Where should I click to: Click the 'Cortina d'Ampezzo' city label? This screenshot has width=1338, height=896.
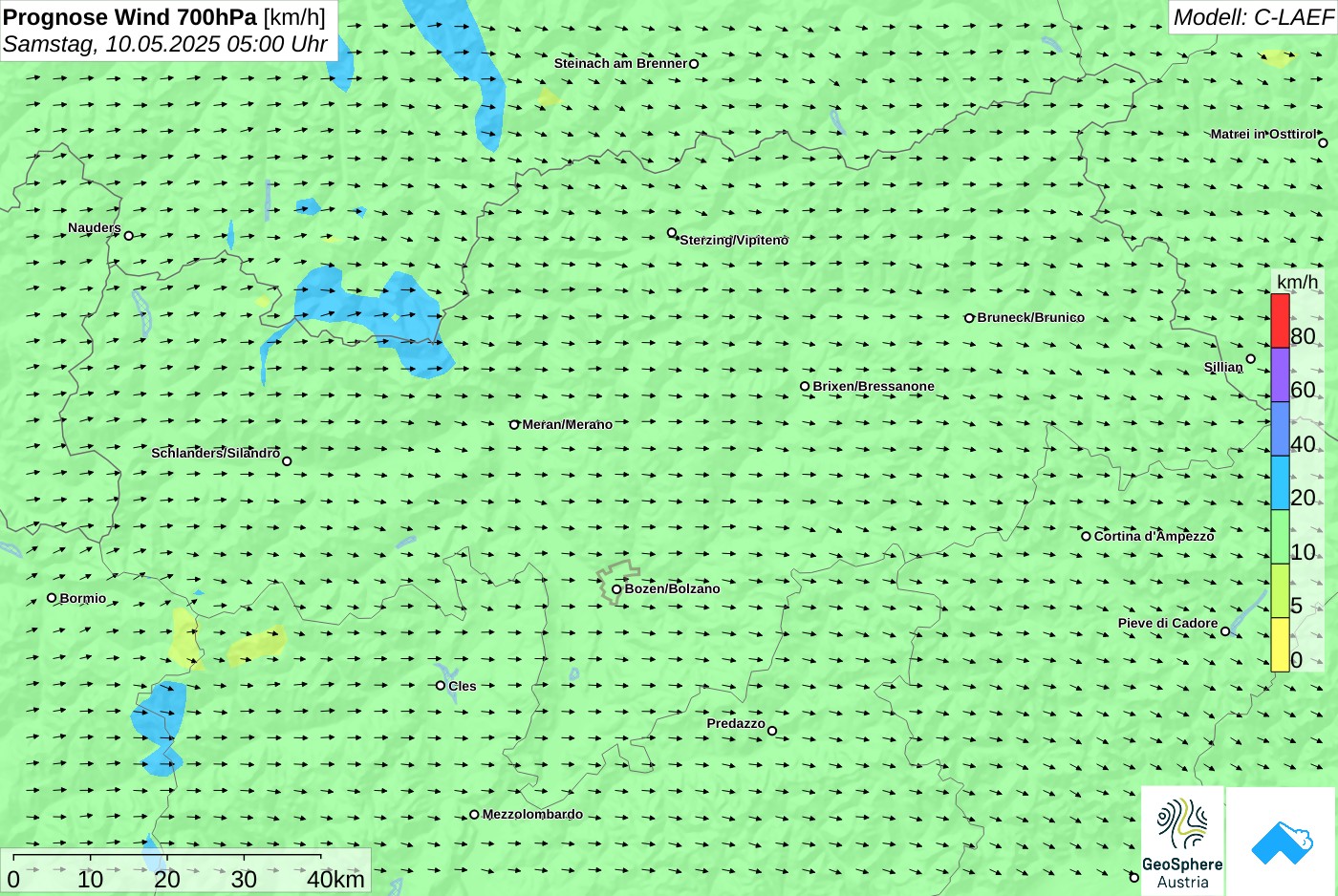tap(1155, 536)
